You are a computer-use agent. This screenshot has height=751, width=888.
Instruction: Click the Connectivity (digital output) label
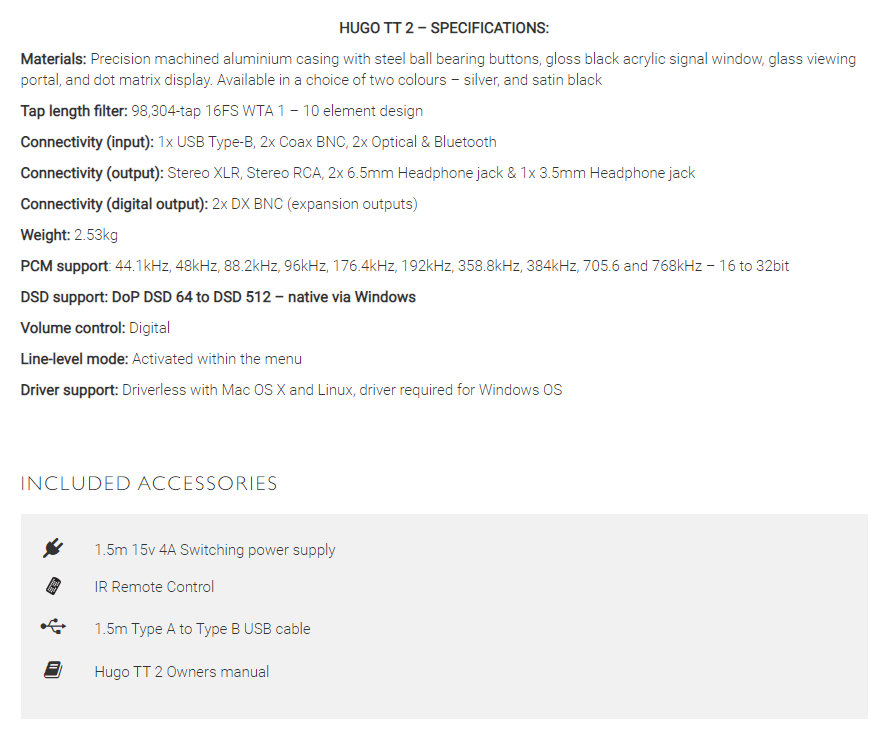[114, 204]
